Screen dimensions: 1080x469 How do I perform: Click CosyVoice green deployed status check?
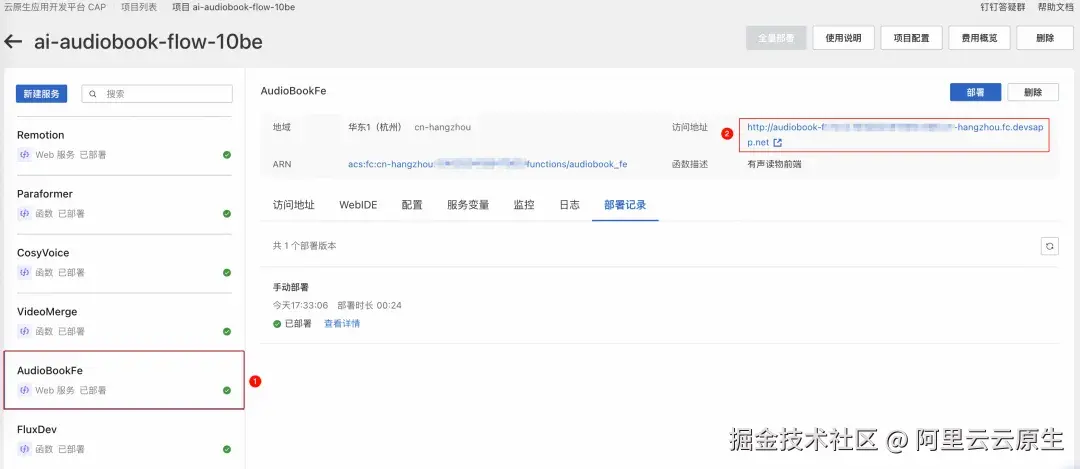(x=227, y=273)
